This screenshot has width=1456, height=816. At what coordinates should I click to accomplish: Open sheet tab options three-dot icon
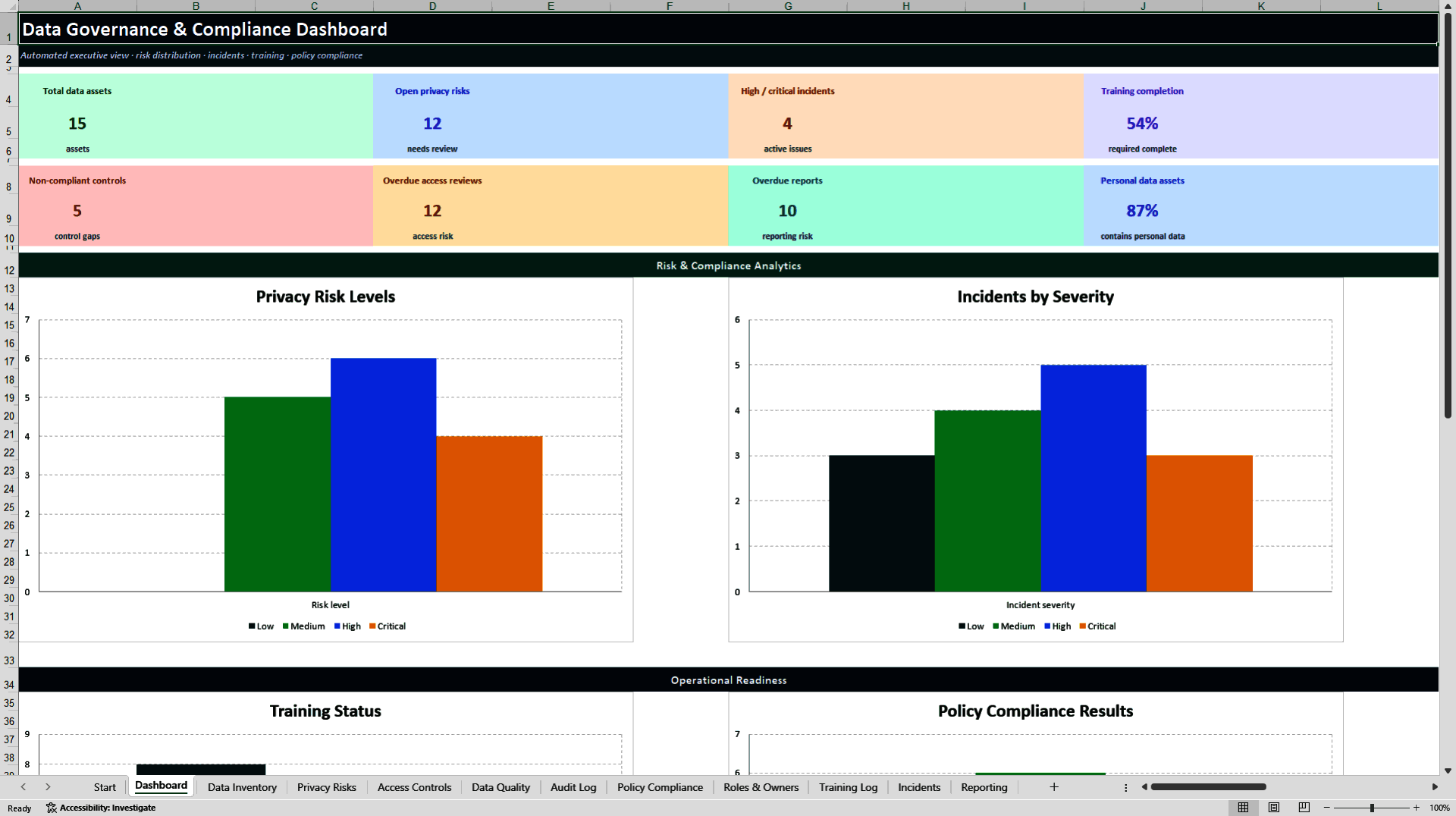click(1125, 788)
